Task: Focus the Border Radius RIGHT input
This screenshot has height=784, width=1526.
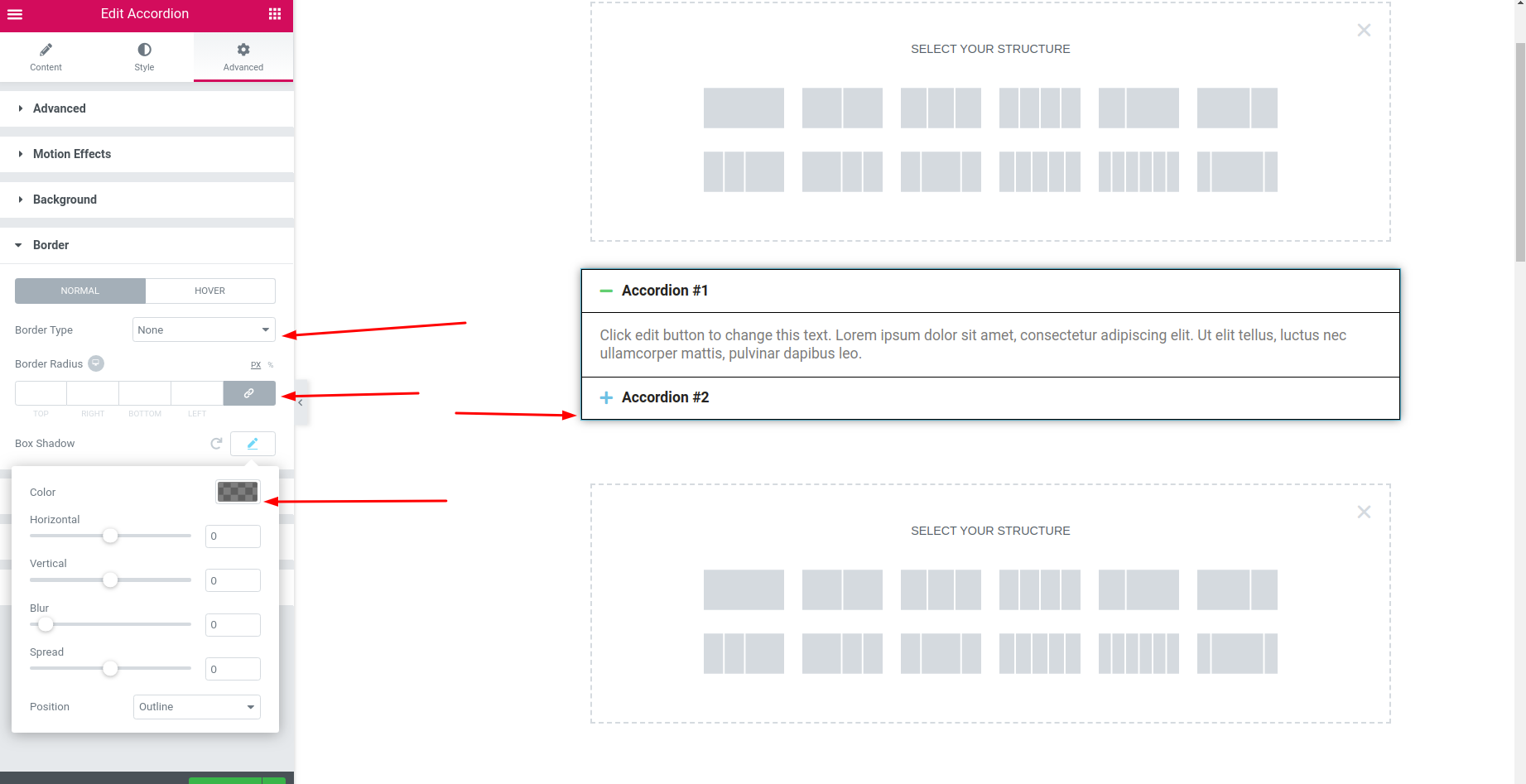Action: [x=93, y=393]
